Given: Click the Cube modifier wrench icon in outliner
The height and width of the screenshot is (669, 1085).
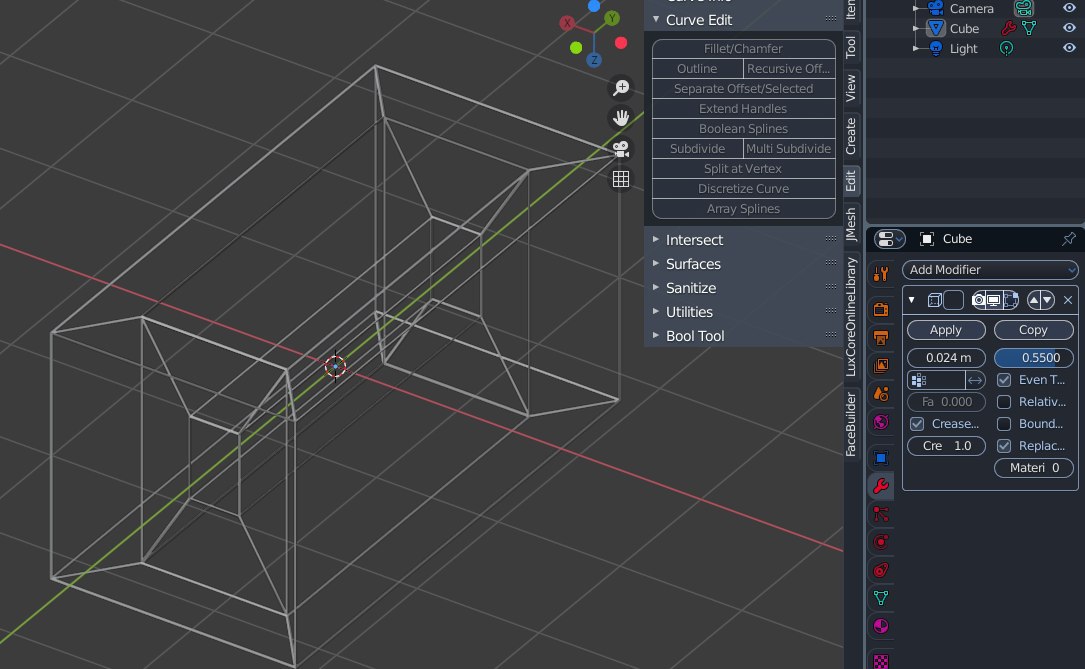Looking at the screenshot, I should click(1008, 28).
